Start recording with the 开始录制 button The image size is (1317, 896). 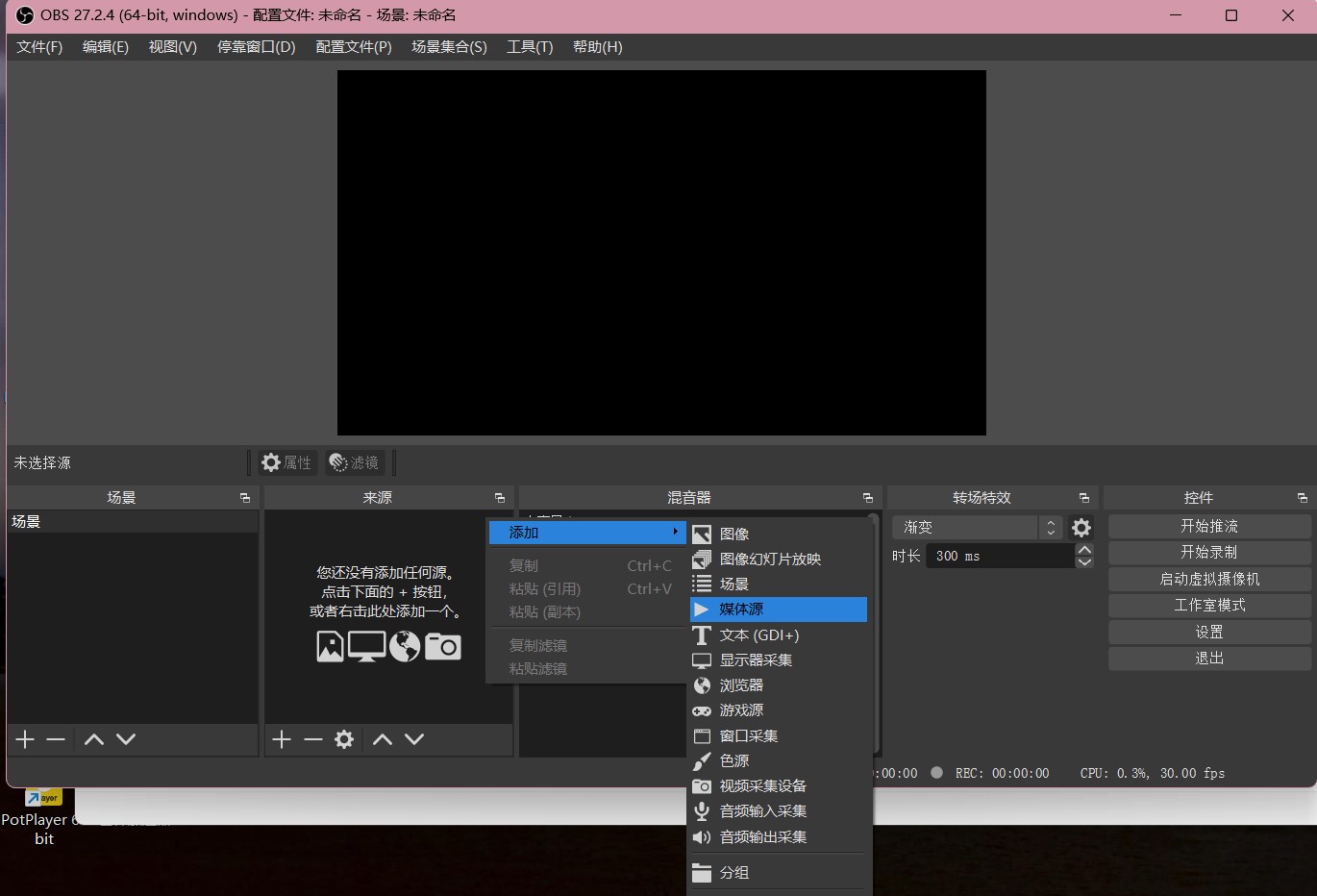pos(1208,552)
